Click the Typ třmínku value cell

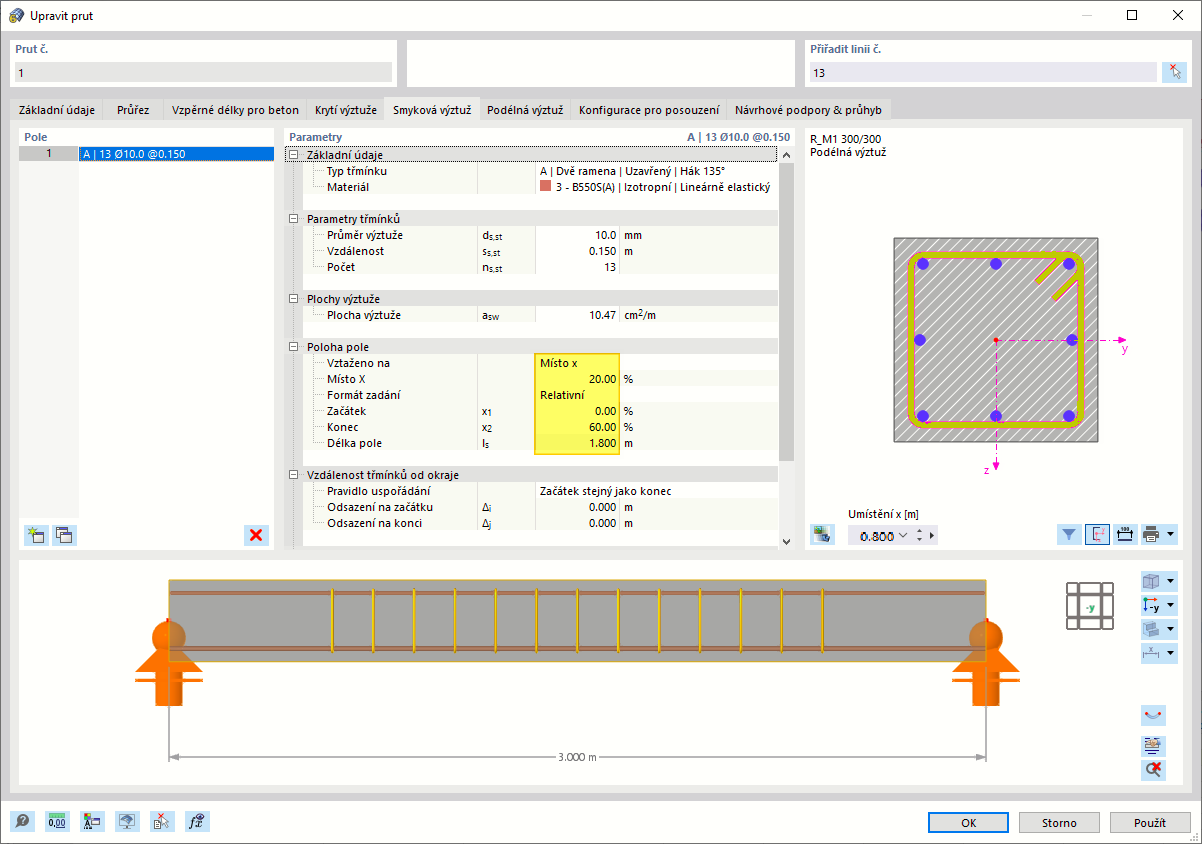click(656, 171)
